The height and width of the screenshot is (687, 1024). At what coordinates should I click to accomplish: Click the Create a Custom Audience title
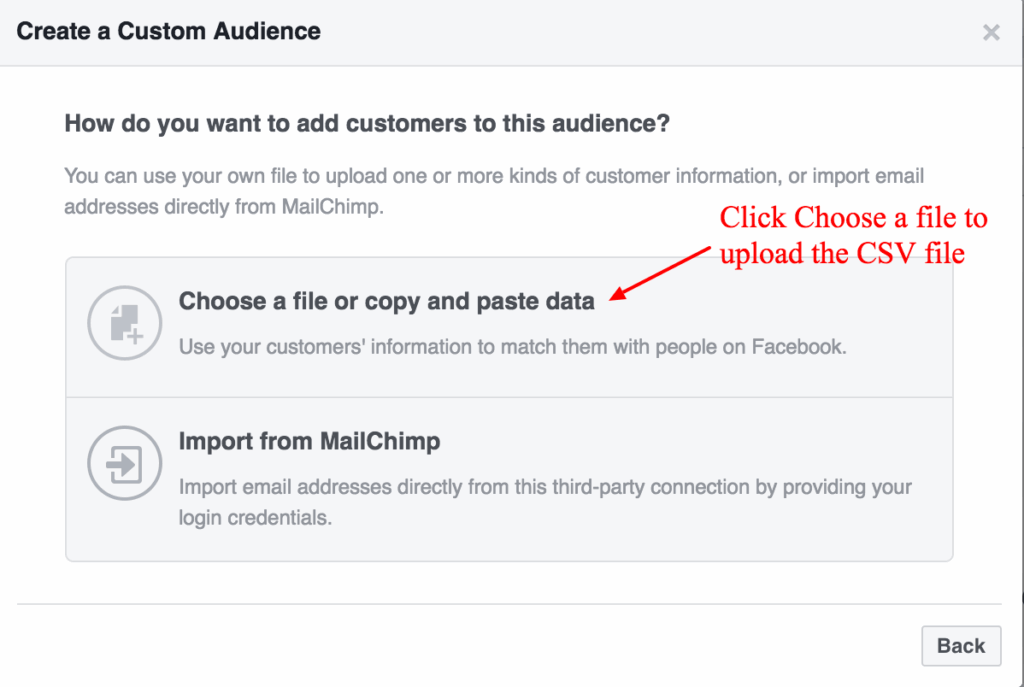pyautogui.click(x=167, y=31)
